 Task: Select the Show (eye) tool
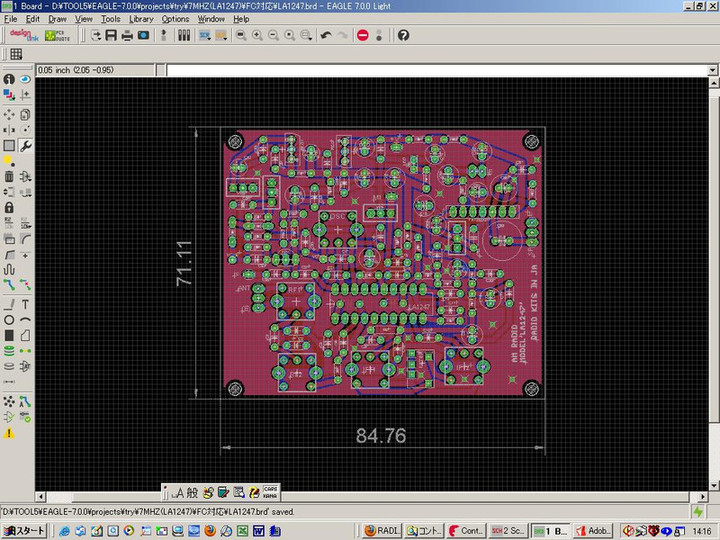[25, 79]
